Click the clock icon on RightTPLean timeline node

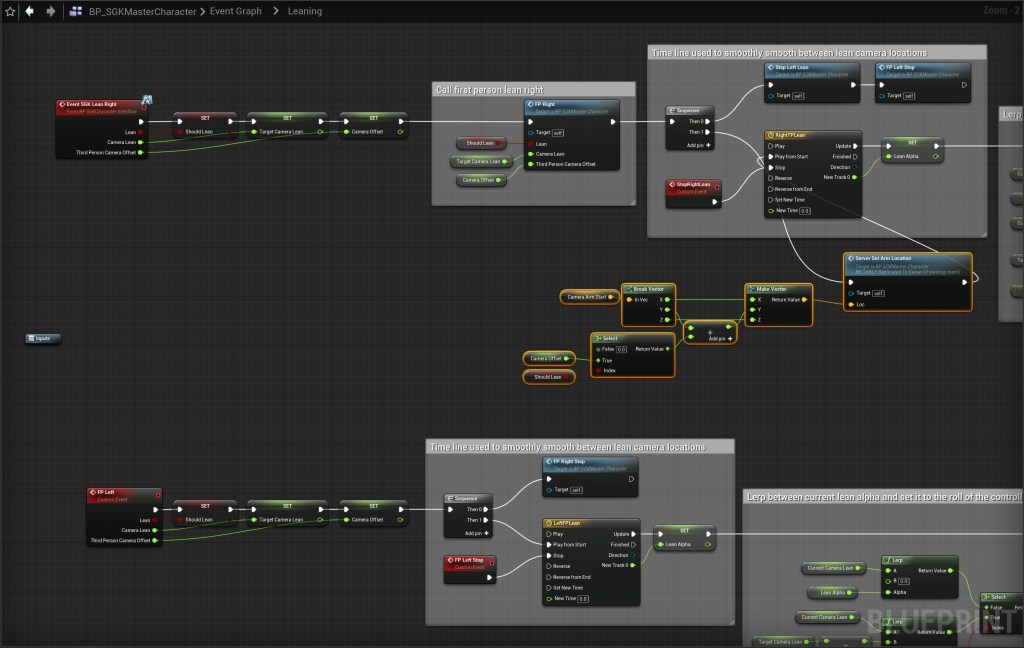point(769,134)
